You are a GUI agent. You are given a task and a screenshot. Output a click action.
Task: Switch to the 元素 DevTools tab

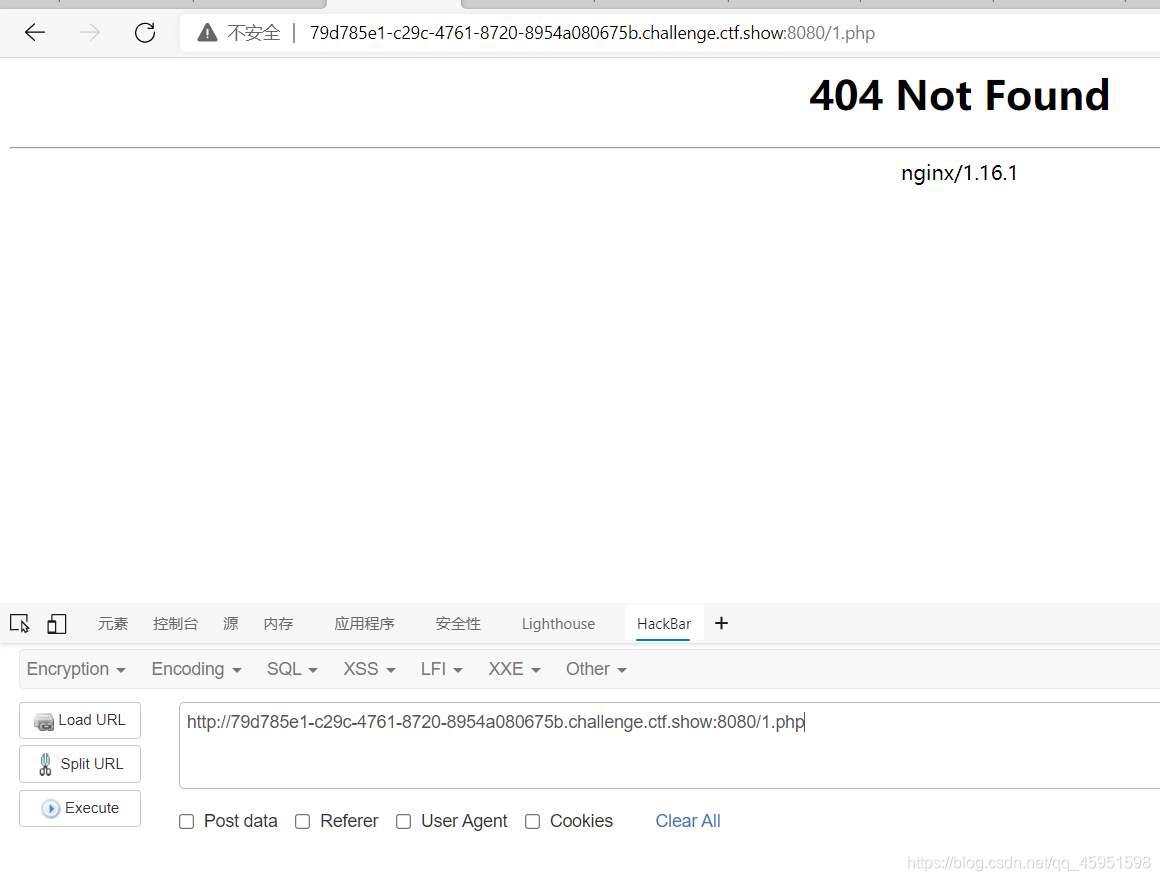113,624
